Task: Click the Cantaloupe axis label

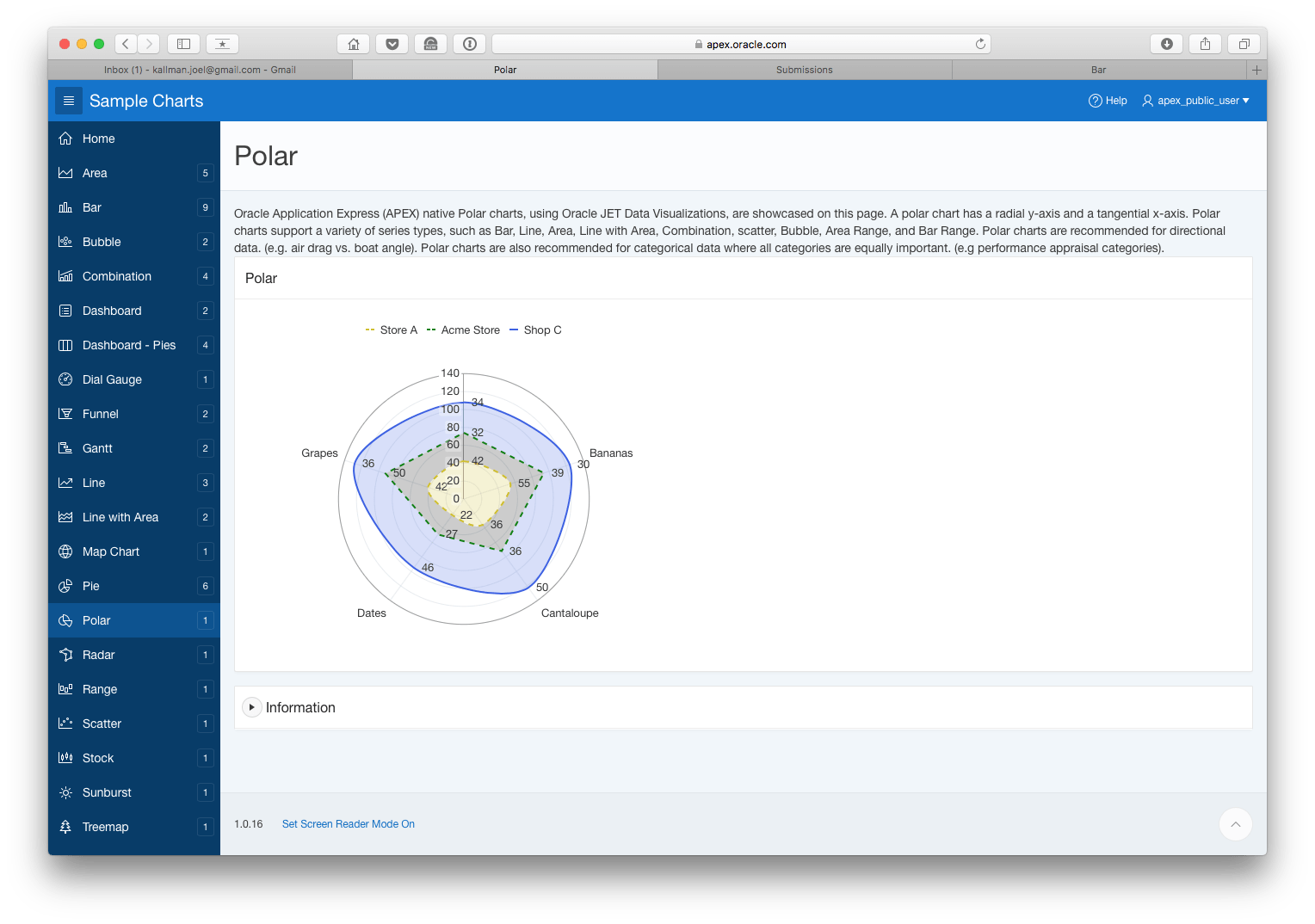Action: (x=570, y=613)
